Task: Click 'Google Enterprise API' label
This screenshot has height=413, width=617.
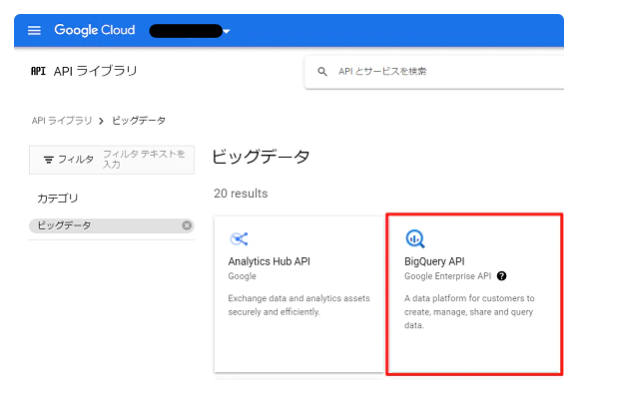Action: coord(447,276)
